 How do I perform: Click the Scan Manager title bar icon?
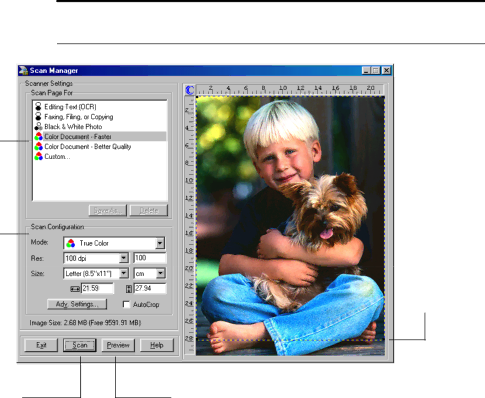pos(23,70)
